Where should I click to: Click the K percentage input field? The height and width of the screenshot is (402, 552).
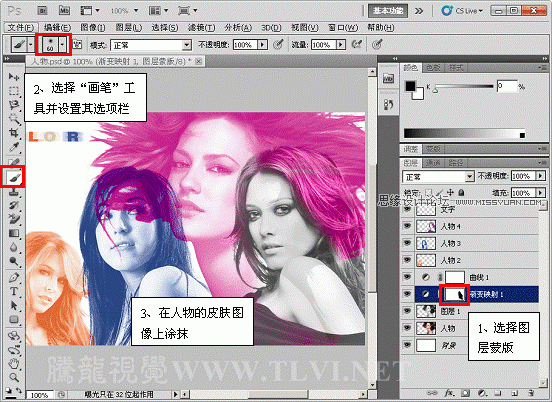click(x=507, y=86)
